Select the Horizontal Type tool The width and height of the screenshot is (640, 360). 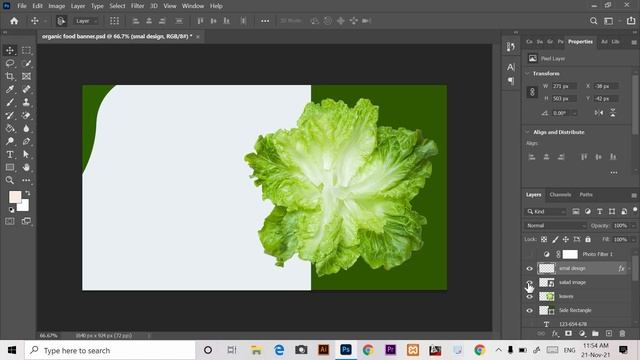(10, 155)
